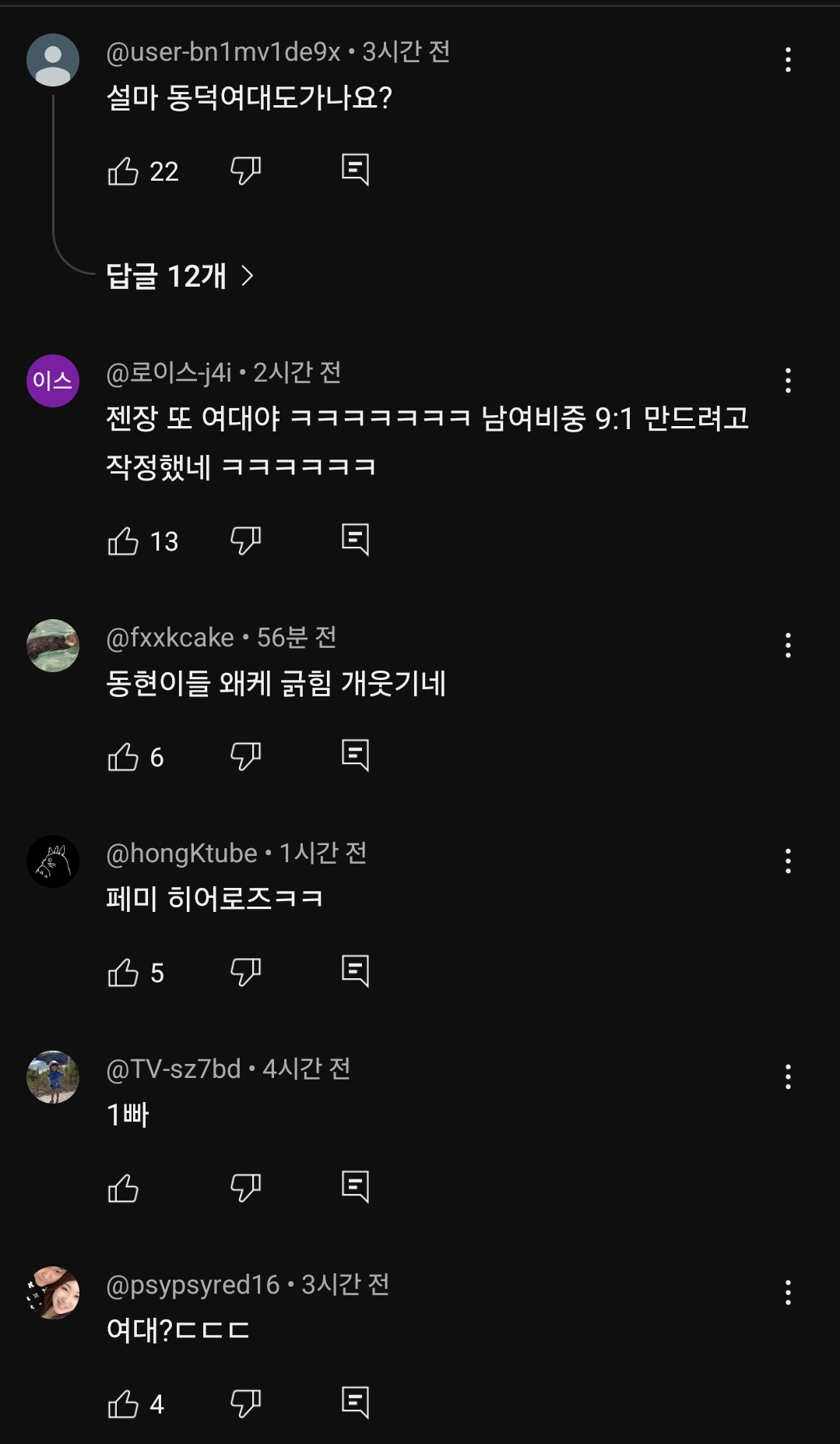Visit the @hongKtube channel link
Screen dimensions: 840x1444
[181, 854]
